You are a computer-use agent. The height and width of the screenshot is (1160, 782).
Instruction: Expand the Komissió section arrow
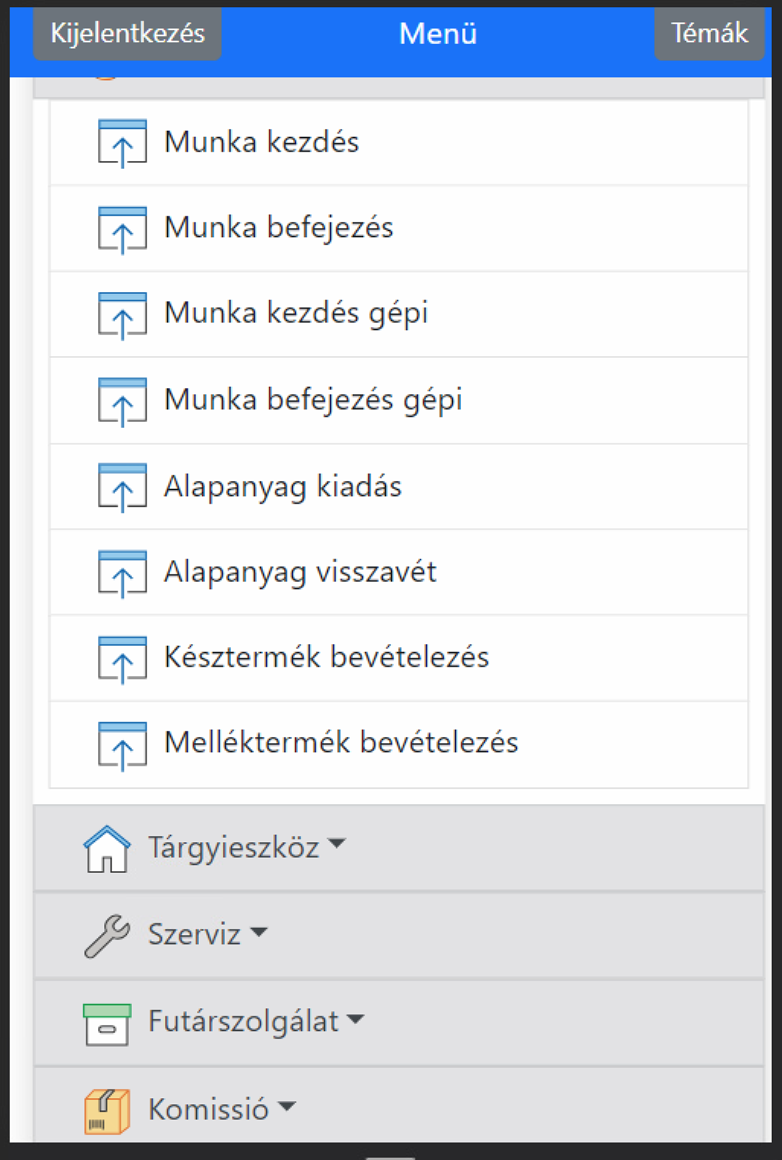(287, 1107)
